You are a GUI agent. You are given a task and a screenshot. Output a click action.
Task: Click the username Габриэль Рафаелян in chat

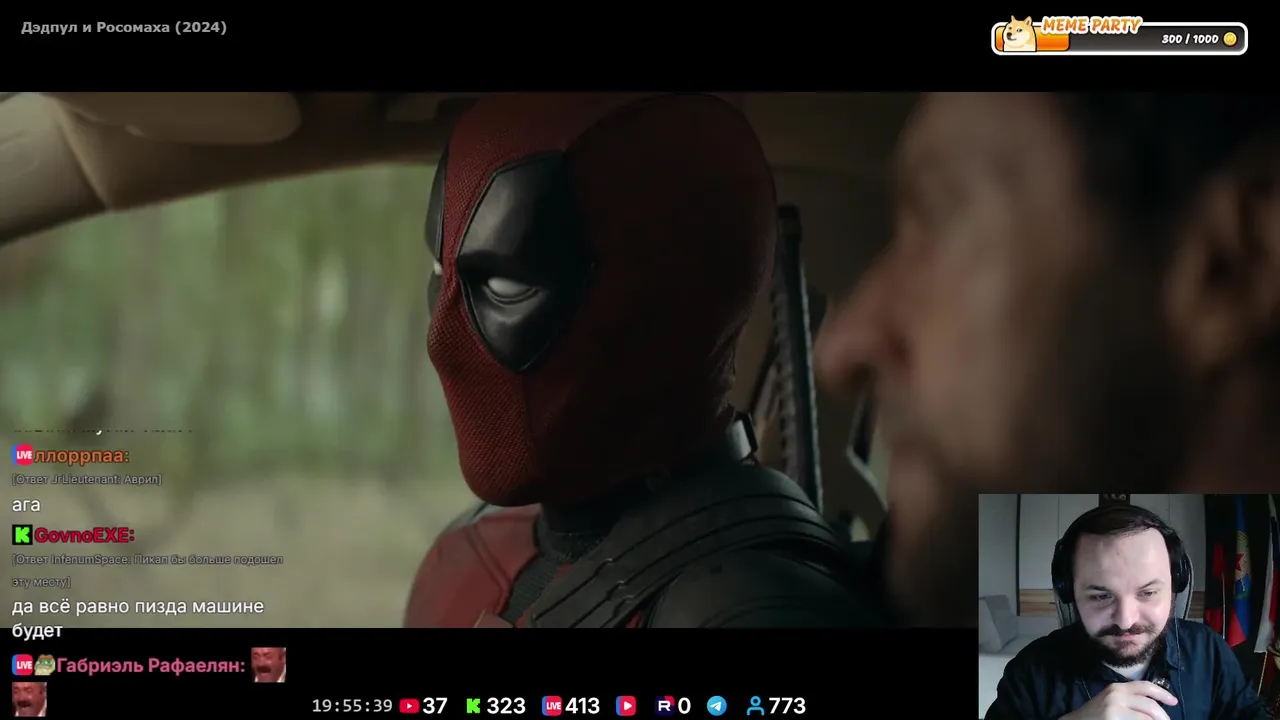coord(151,665)
